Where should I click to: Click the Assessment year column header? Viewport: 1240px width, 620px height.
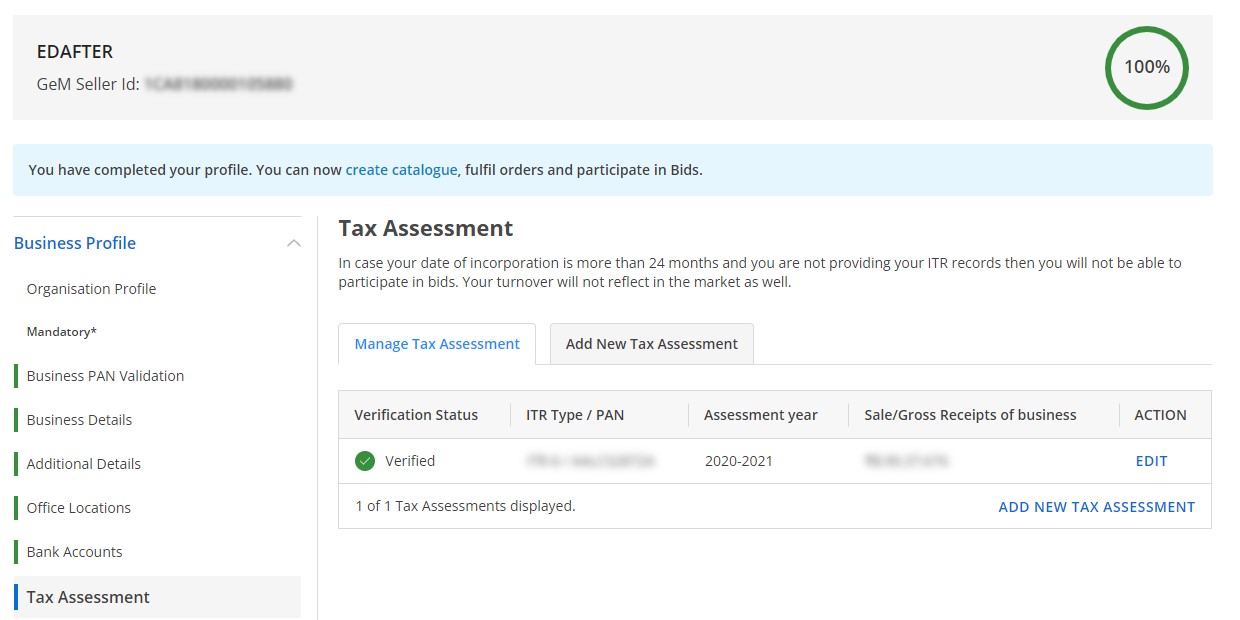tap(760, 415)
